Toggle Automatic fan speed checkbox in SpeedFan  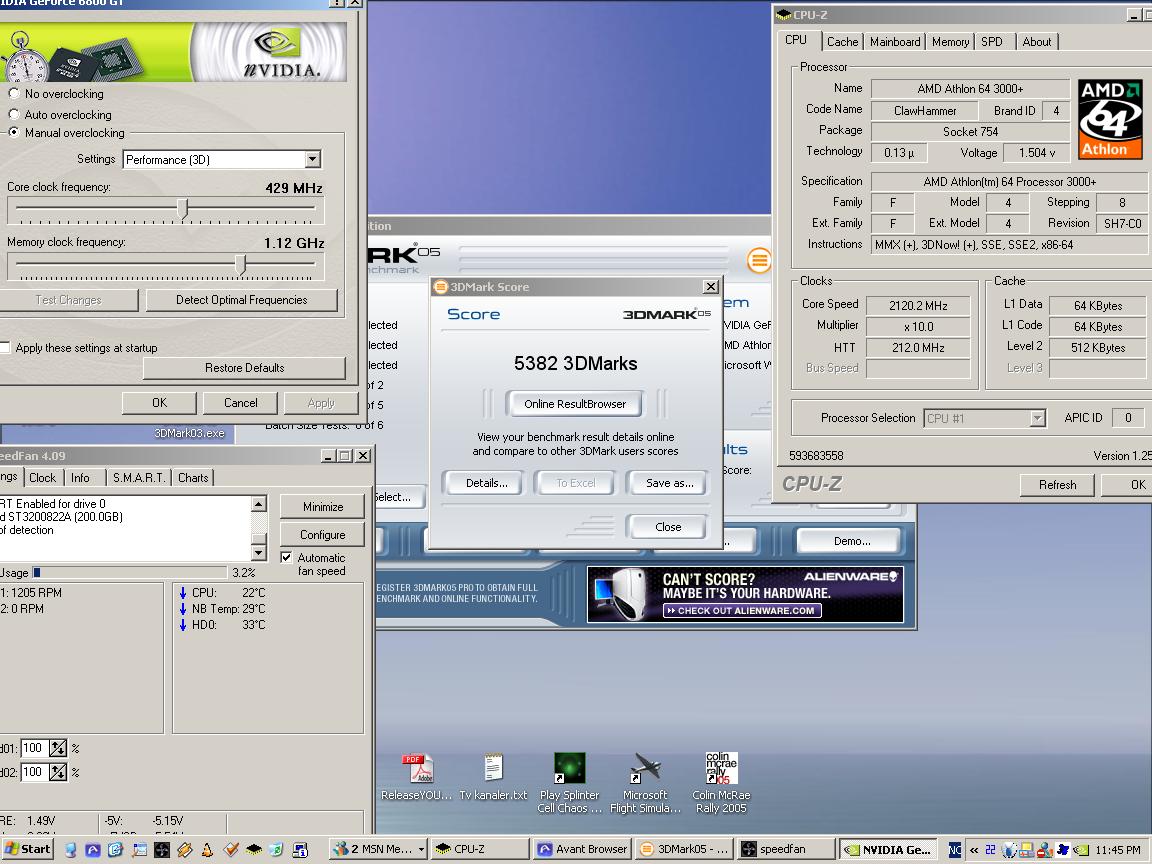tap(287, 558)
